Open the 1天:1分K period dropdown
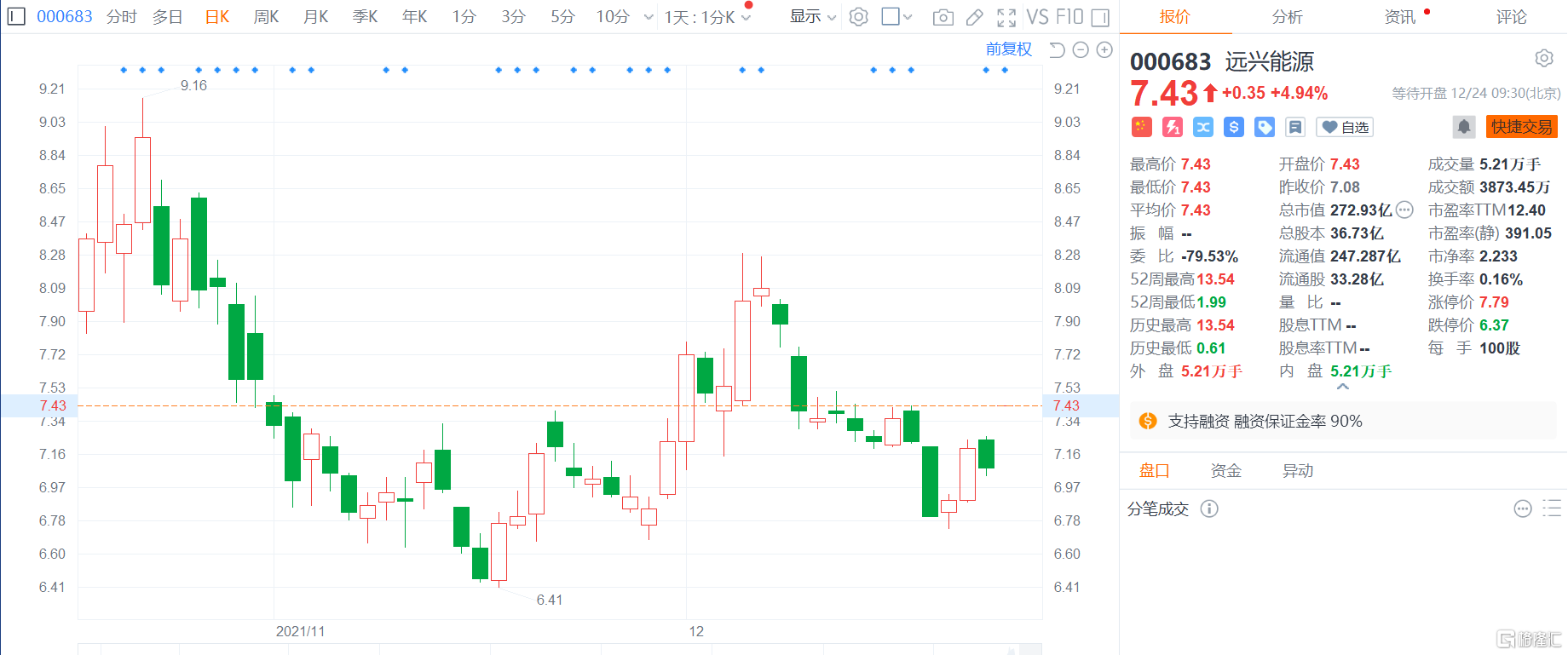 pos(707,17)
